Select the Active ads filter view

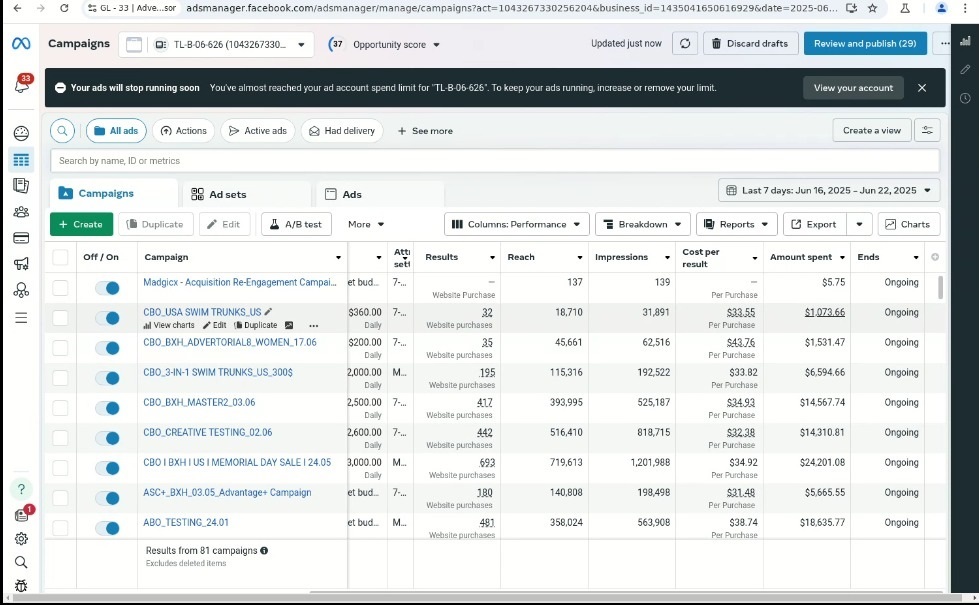tap(257, 130)
